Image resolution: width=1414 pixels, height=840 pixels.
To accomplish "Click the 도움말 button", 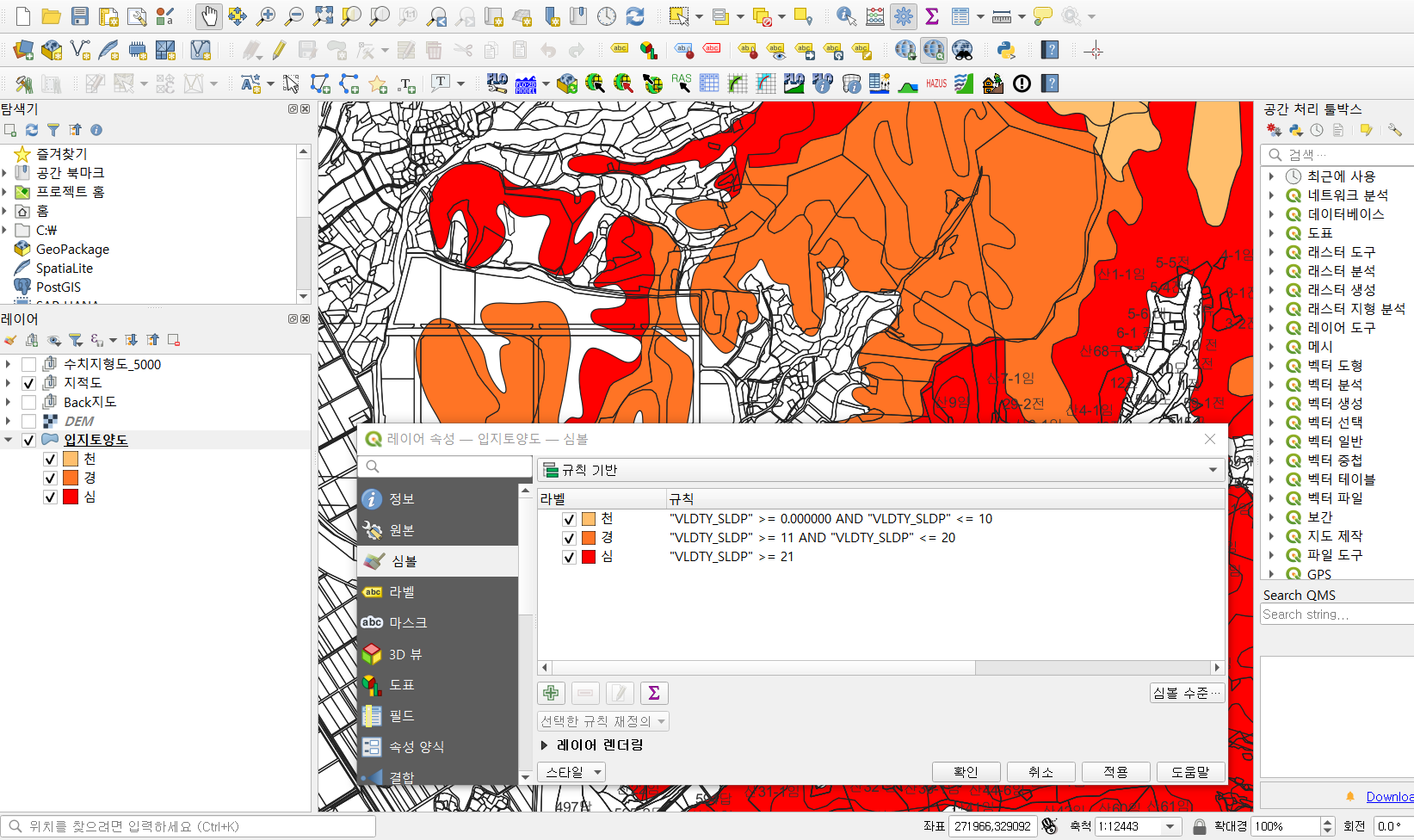I will (x=1191, y=772).
